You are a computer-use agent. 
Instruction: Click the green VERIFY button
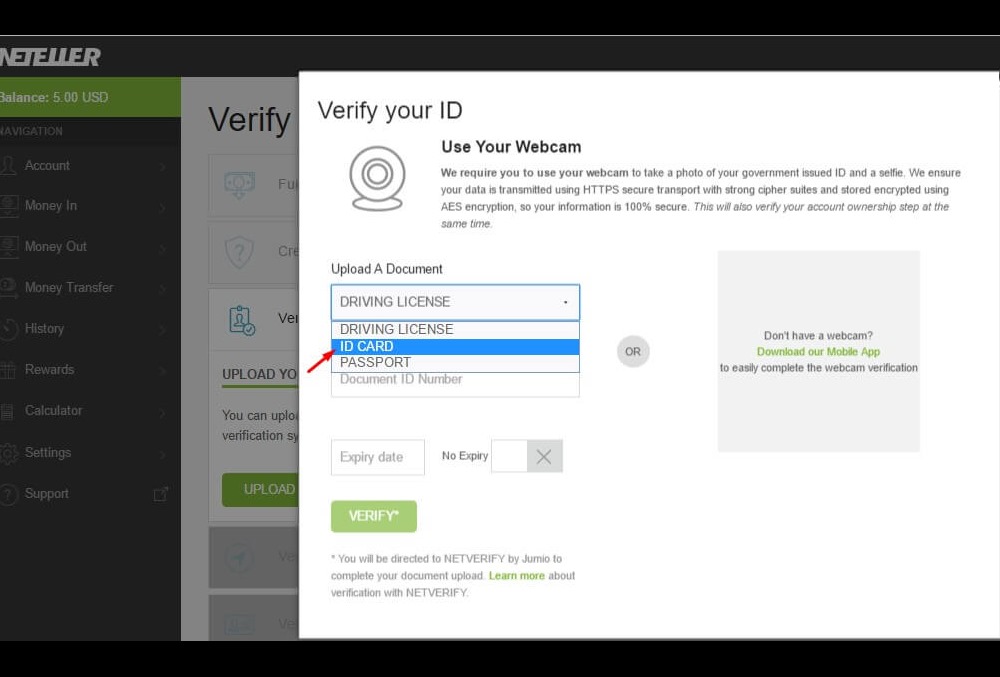[x=374, y=516]
